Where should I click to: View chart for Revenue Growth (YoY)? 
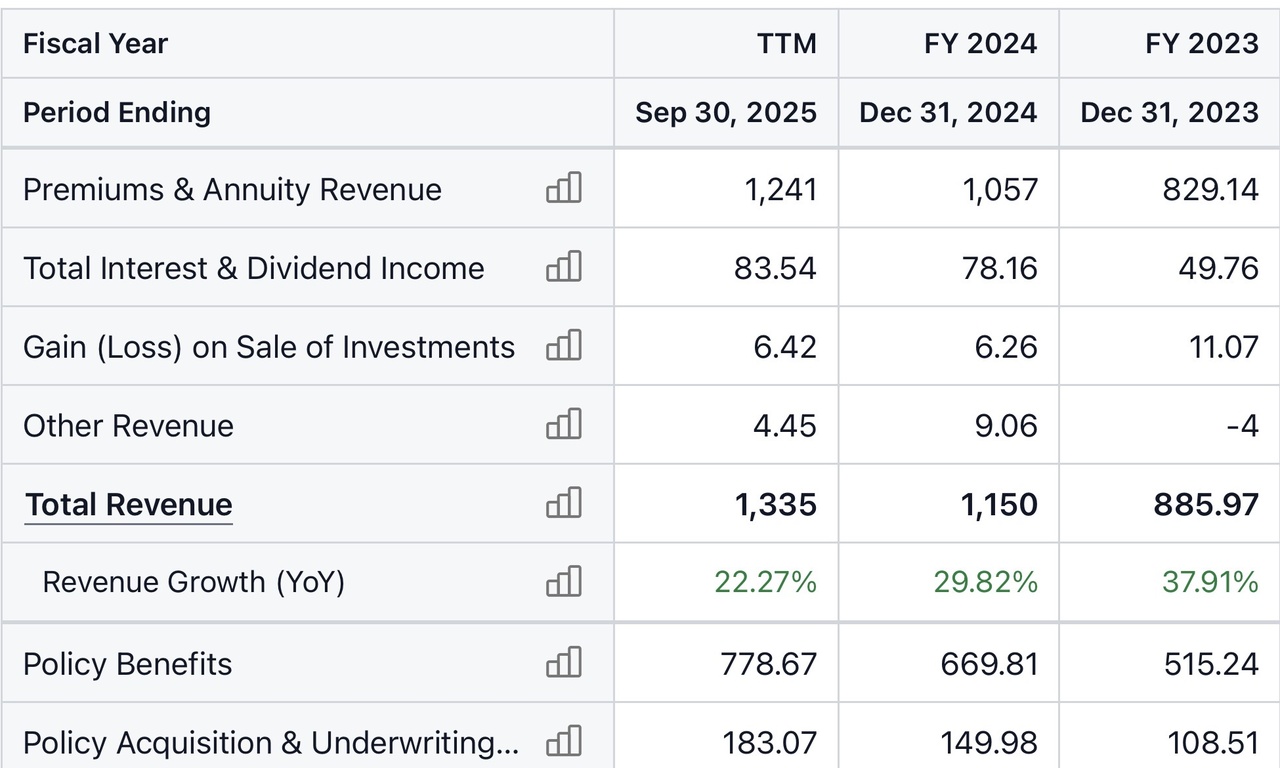pos(564,582)
